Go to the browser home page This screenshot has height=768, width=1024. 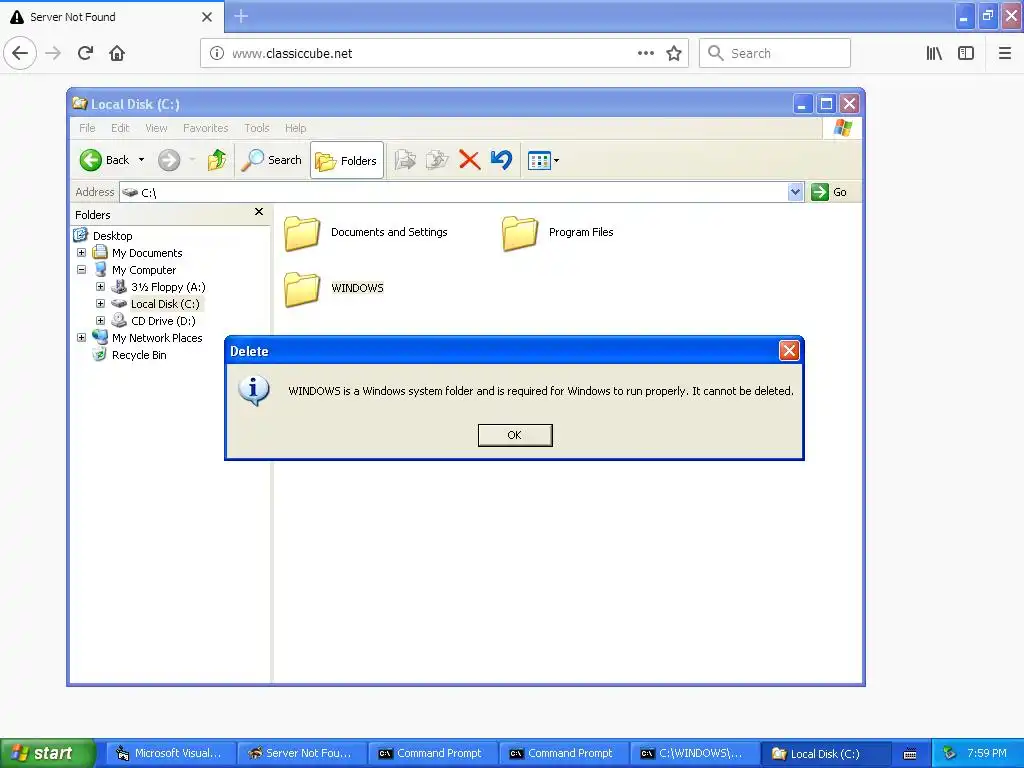click(x=117, y=53)
